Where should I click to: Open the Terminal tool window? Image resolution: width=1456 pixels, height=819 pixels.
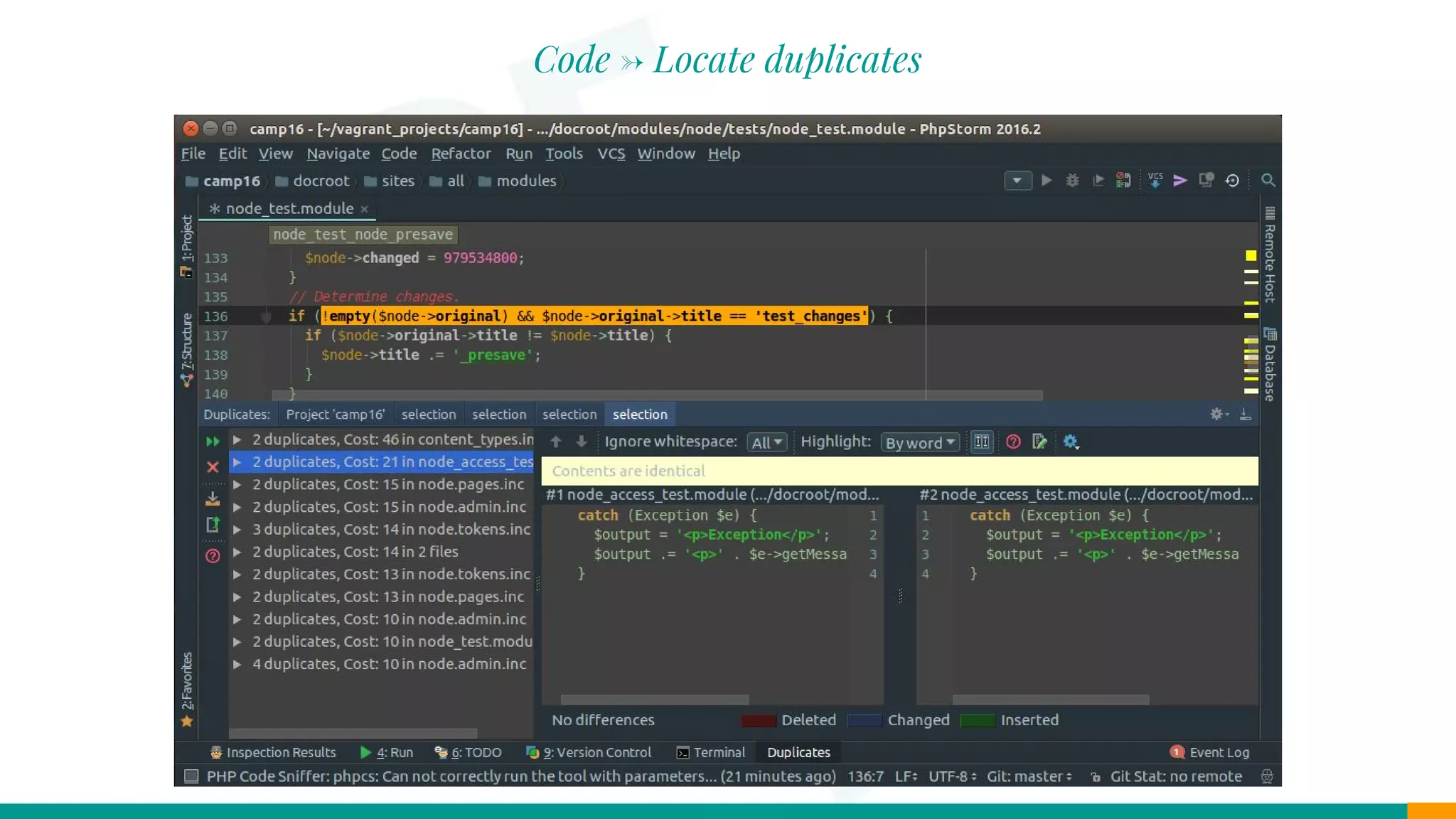pyautogui.click(x=710, y=752)
